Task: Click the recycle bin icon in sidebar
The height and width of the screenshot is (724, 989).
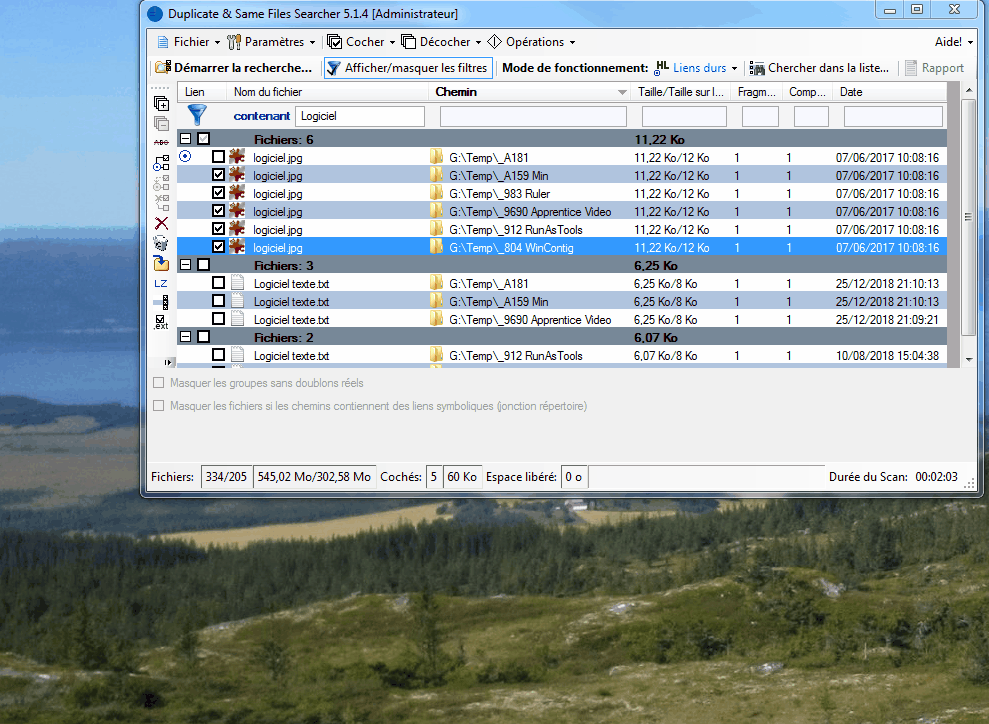Action: coord(161,243)
